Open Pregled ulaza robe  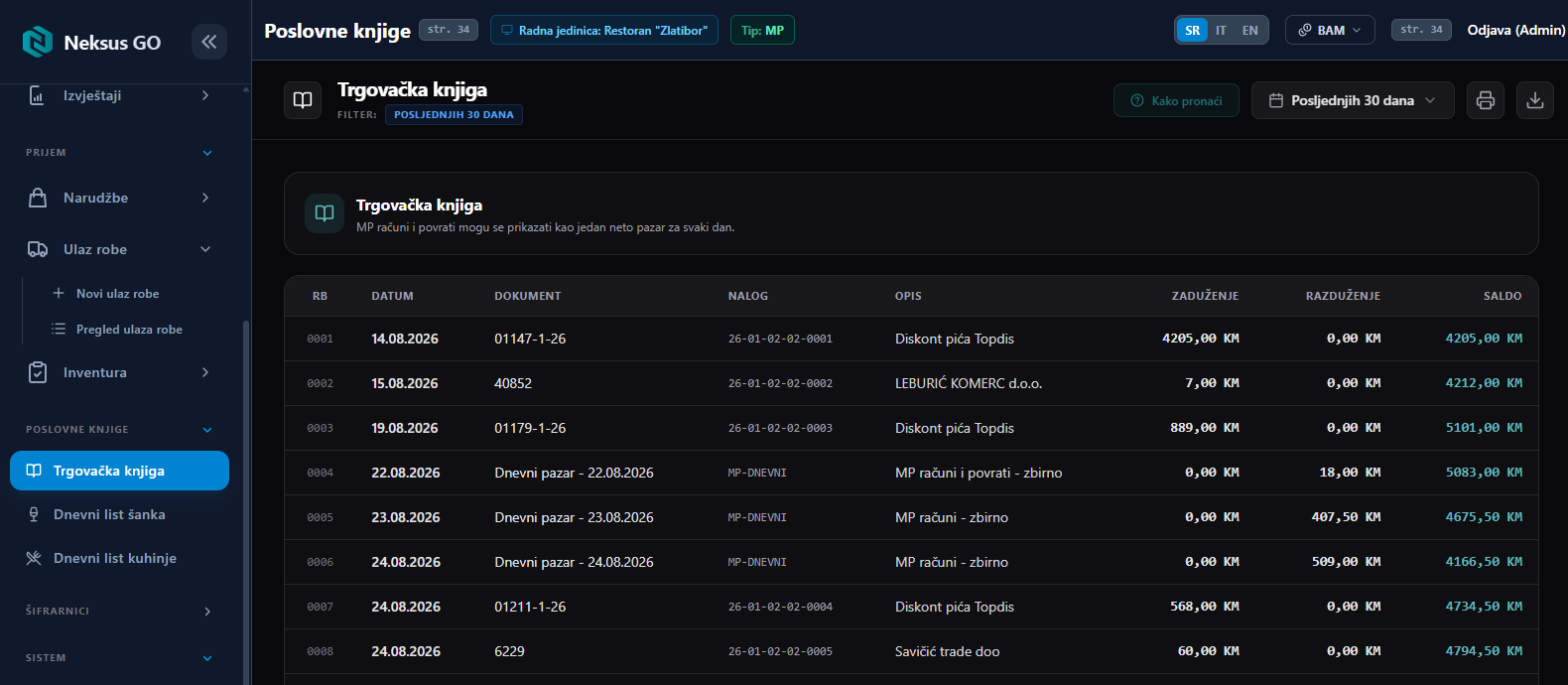129,329
